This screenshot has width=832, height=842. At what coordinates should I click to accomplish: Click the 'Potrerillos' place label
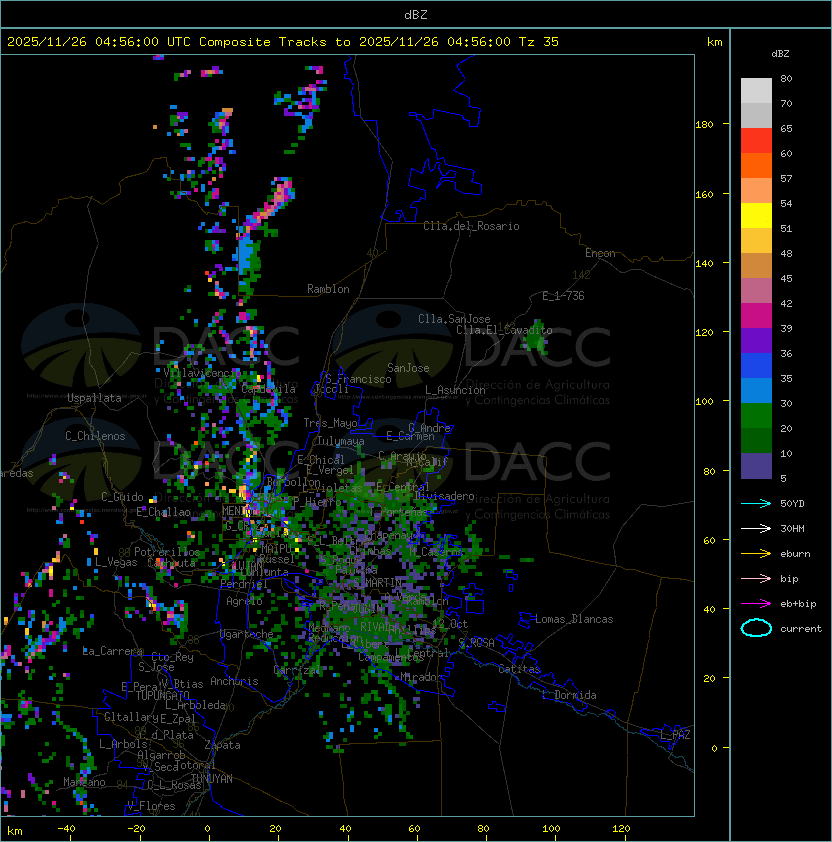[167, 551]
